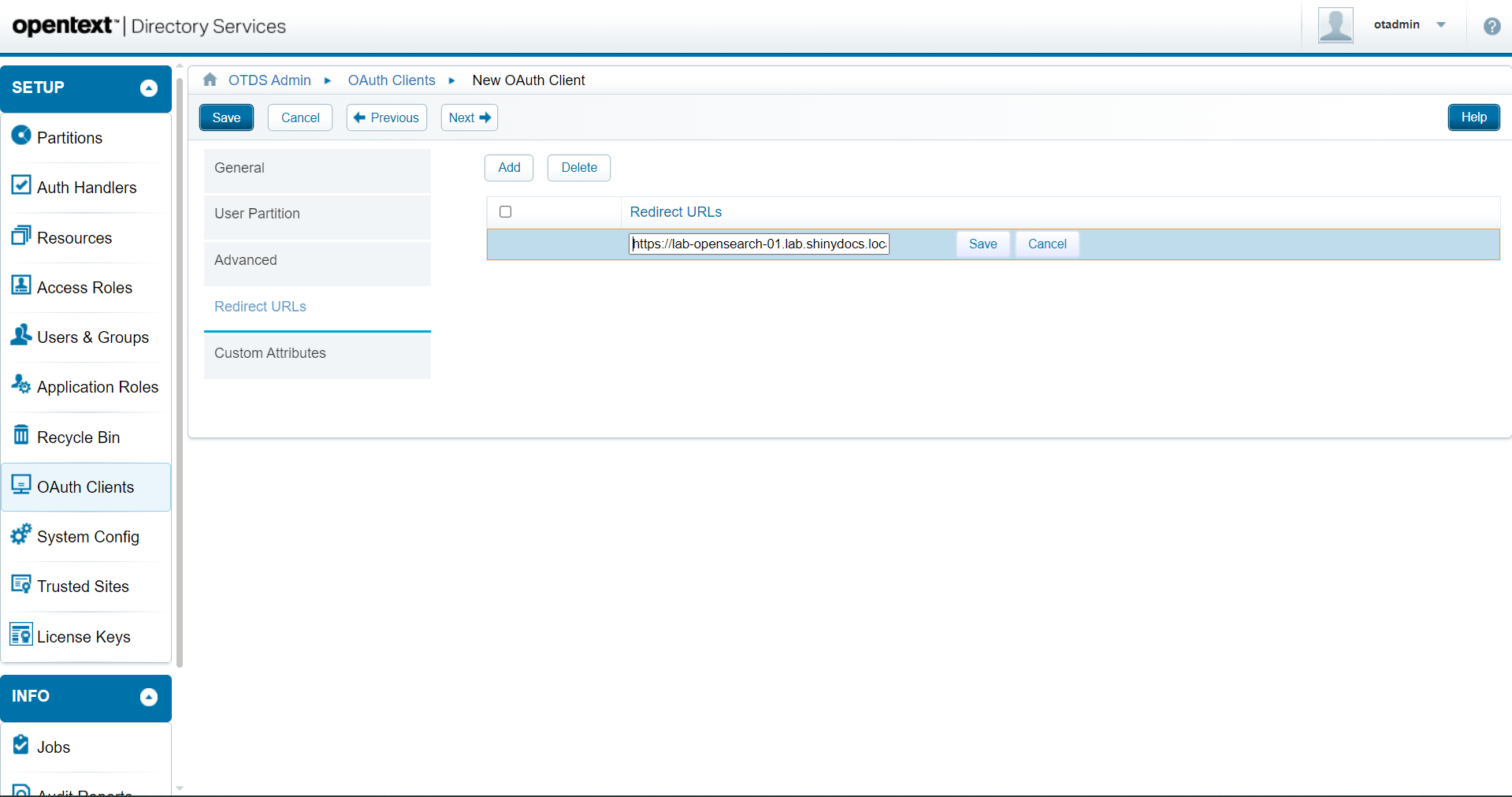The width and height of the screenshot is (1512, 797).
Task: Open the help question mark icon
Action: tap(1492, 26)
